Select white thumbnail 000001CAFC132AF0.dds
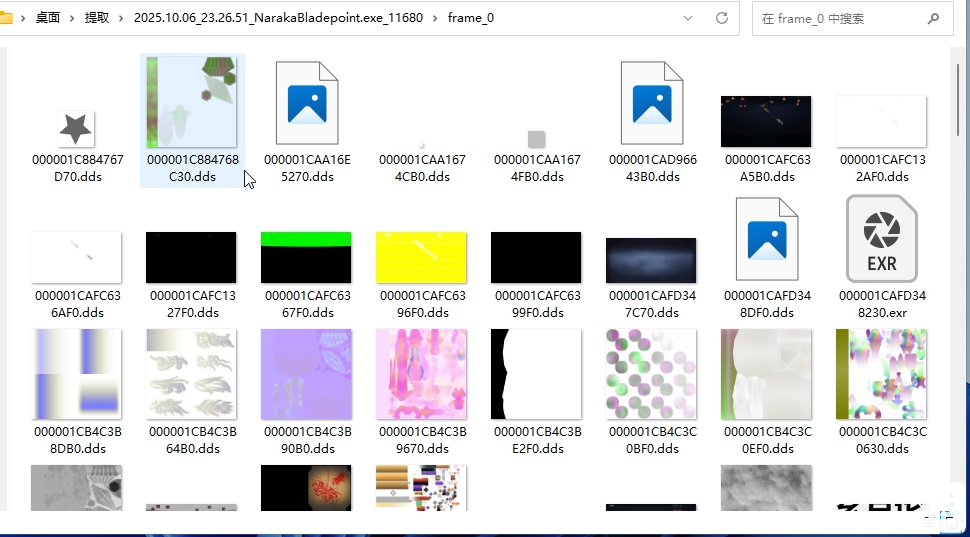The image size is (970, 537). pos(881,121)
